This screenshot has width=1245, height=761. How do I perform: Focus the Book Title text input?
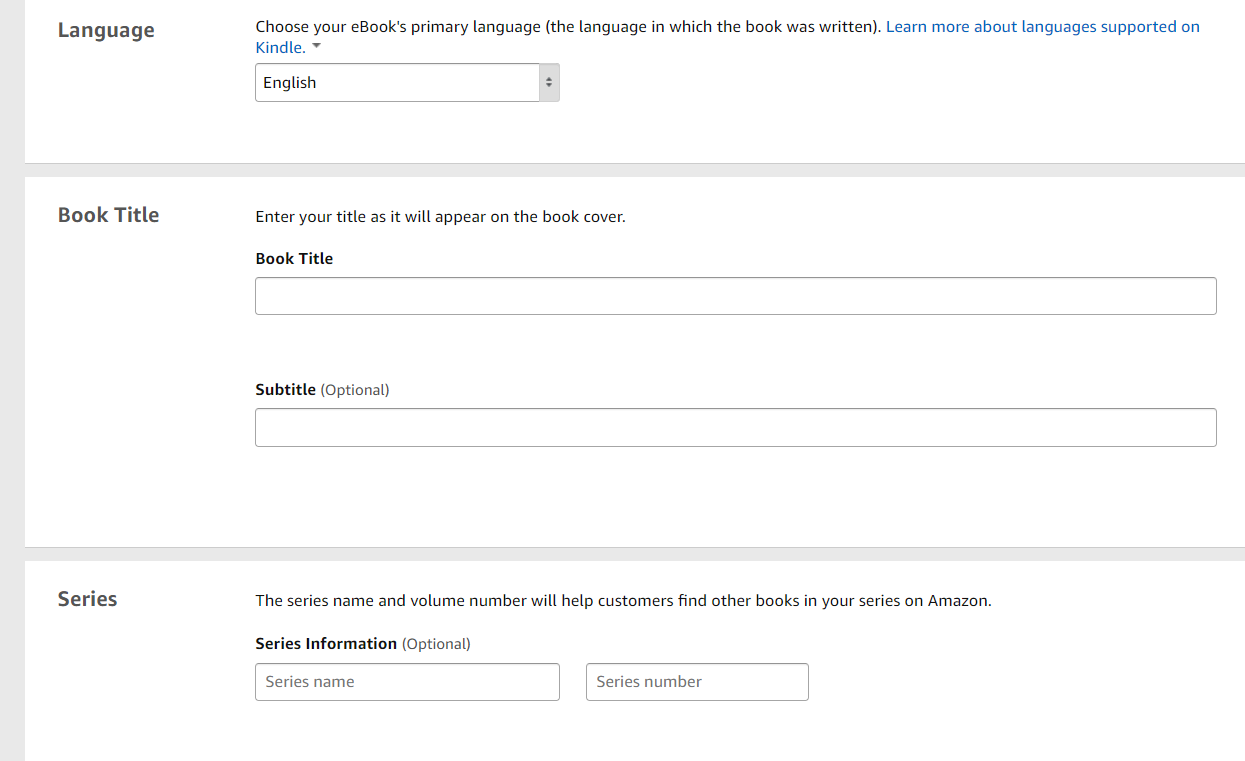coord(735,296)
